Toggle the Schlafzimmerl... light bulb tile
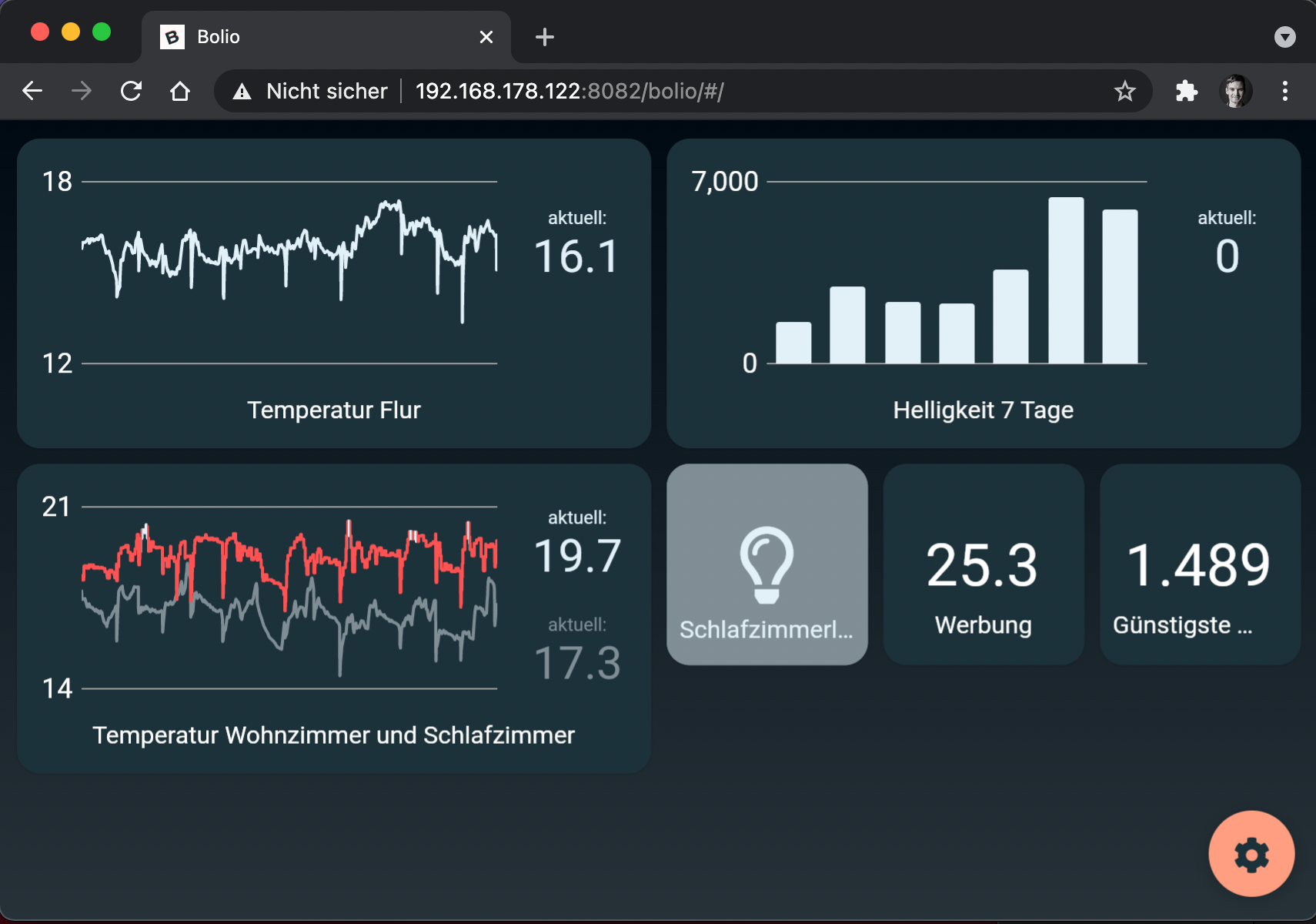 pos(767,564)
